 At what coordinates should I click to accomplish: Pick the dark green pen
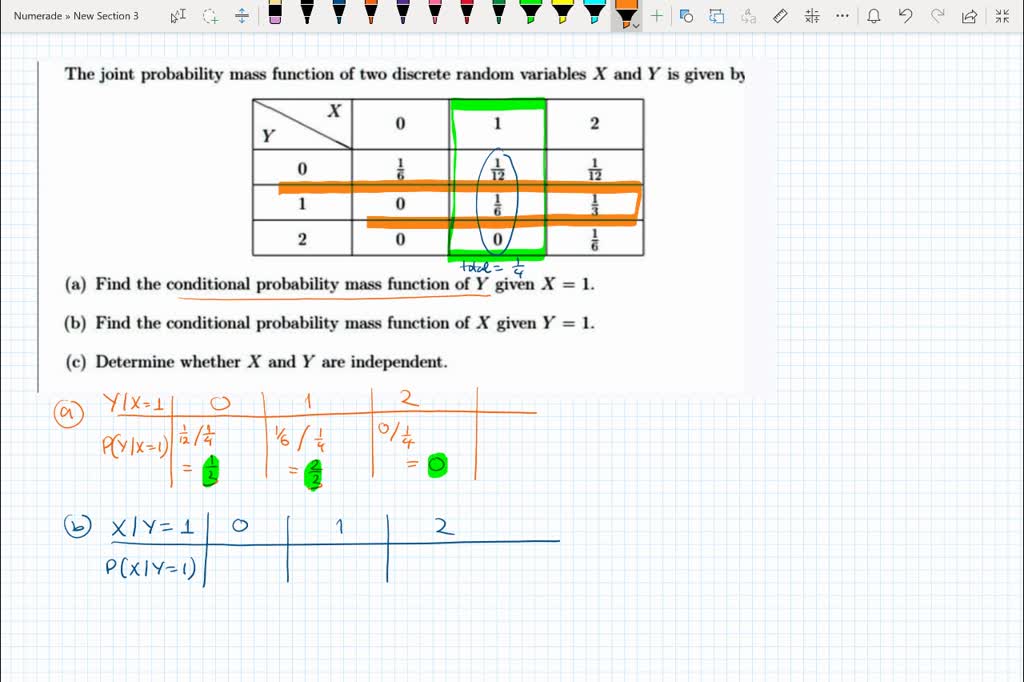[499, 13]
